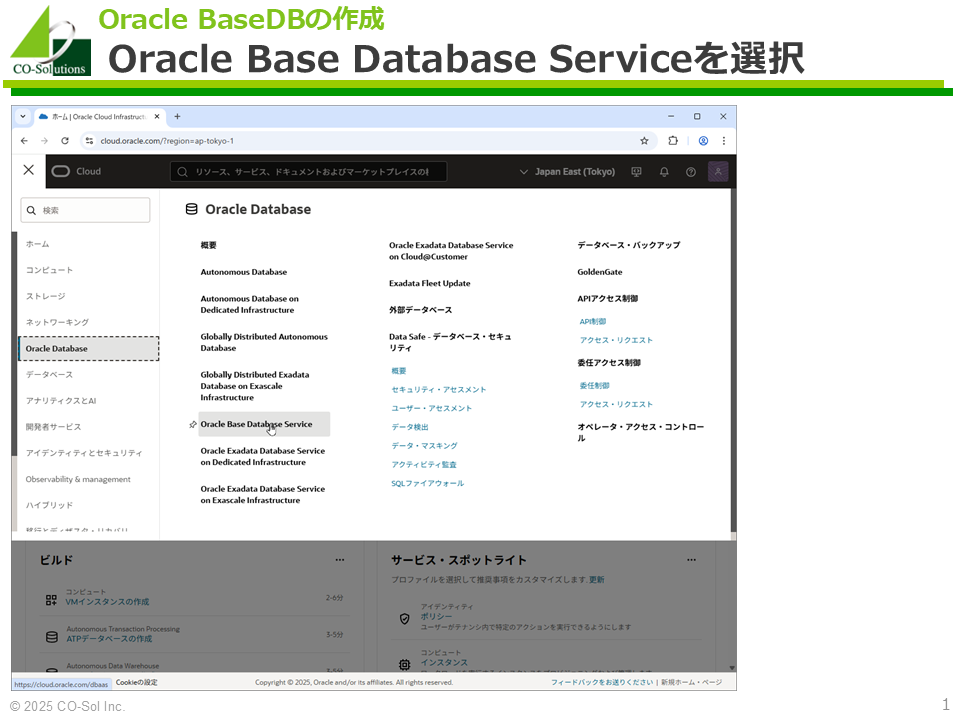Screen dimensions: 960x720
Task: Open Globally Distributed Exadata Database on Exascale
Action: (255, 386)
